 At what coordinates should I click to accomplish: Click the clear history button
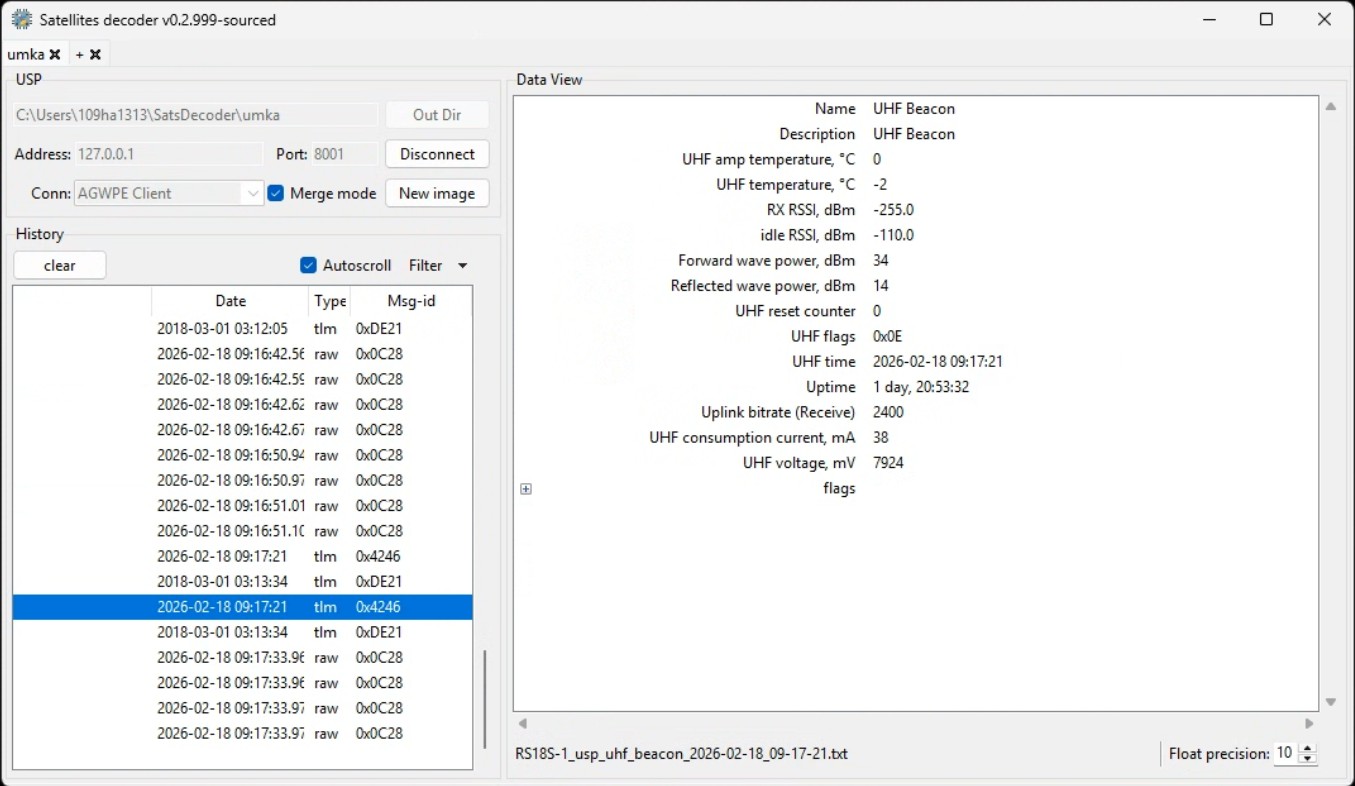60,265
